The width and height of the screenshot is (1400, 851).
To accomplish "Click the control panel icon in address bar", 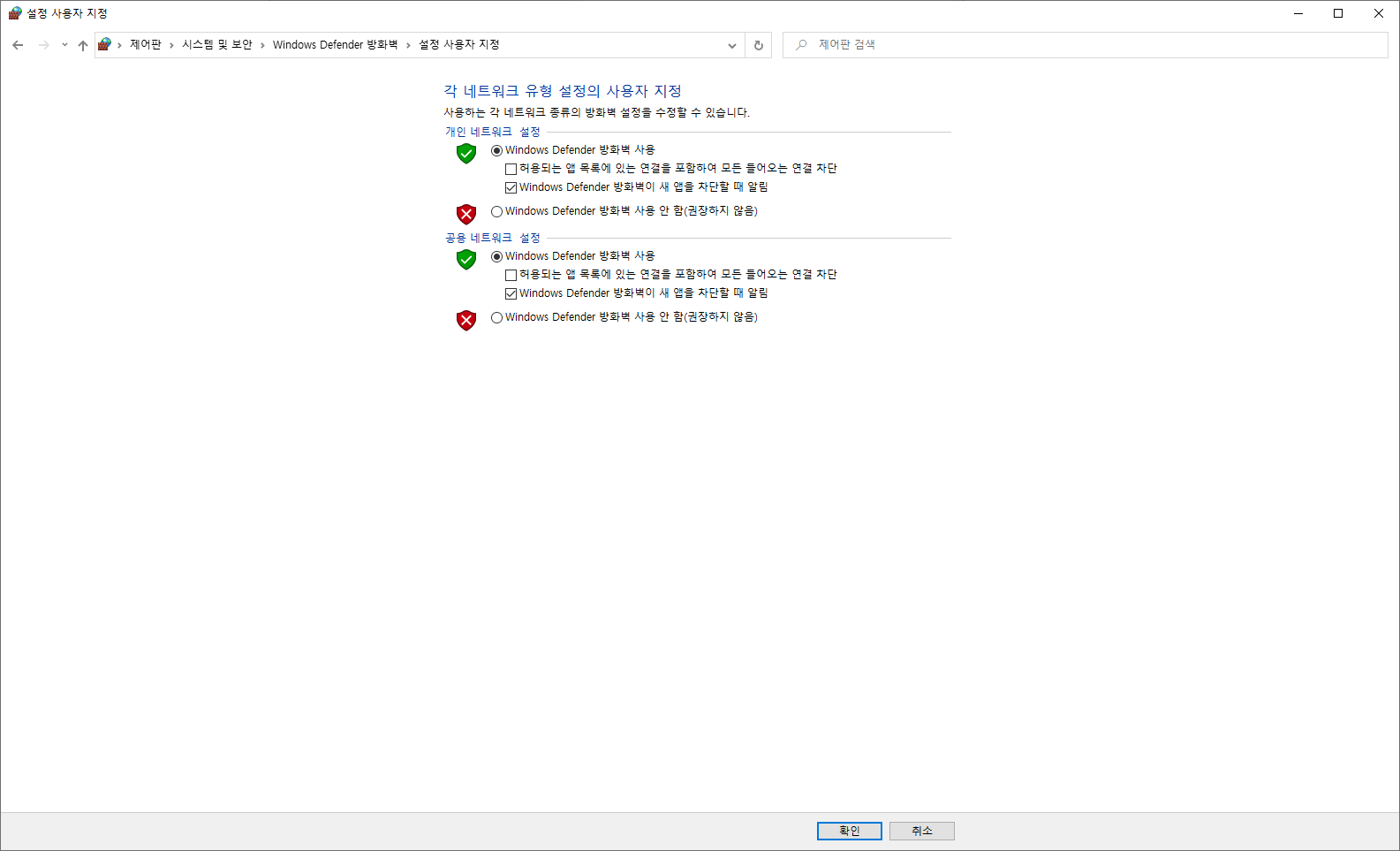I will (x=104, y=44).
